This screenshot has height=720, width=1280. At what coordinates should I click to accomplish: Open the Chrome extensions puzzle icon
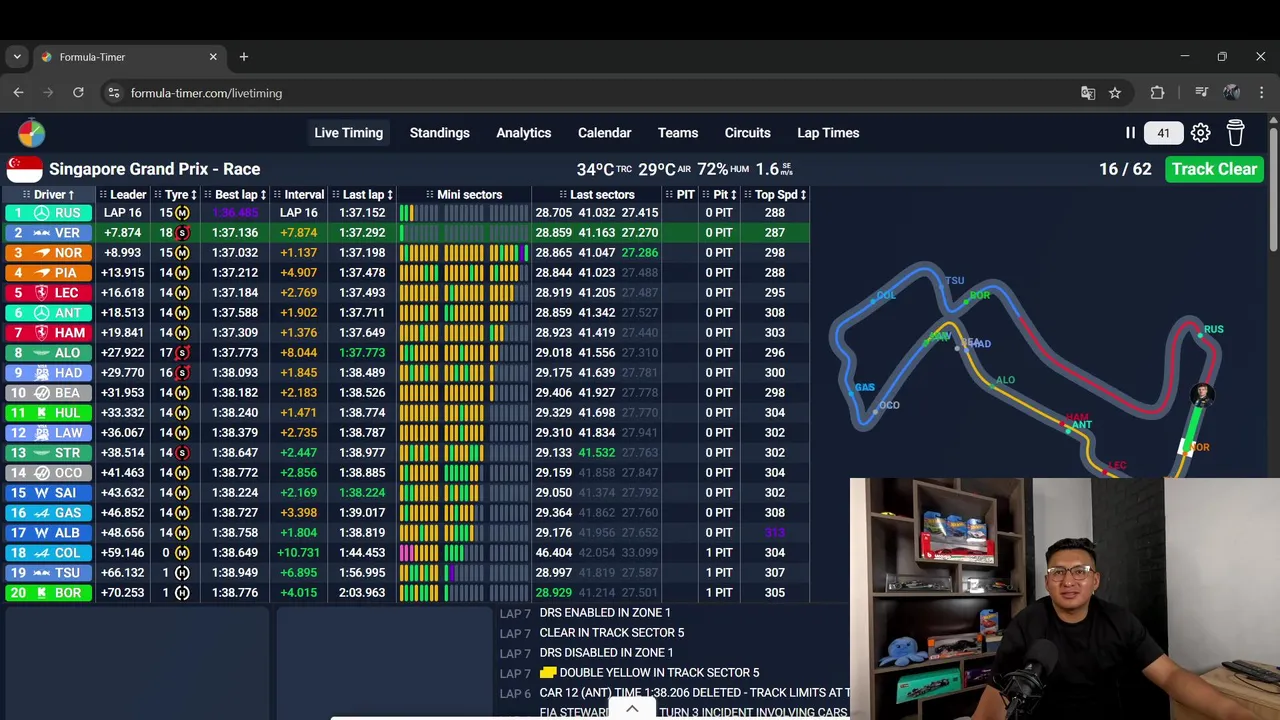pos(1157,93)
